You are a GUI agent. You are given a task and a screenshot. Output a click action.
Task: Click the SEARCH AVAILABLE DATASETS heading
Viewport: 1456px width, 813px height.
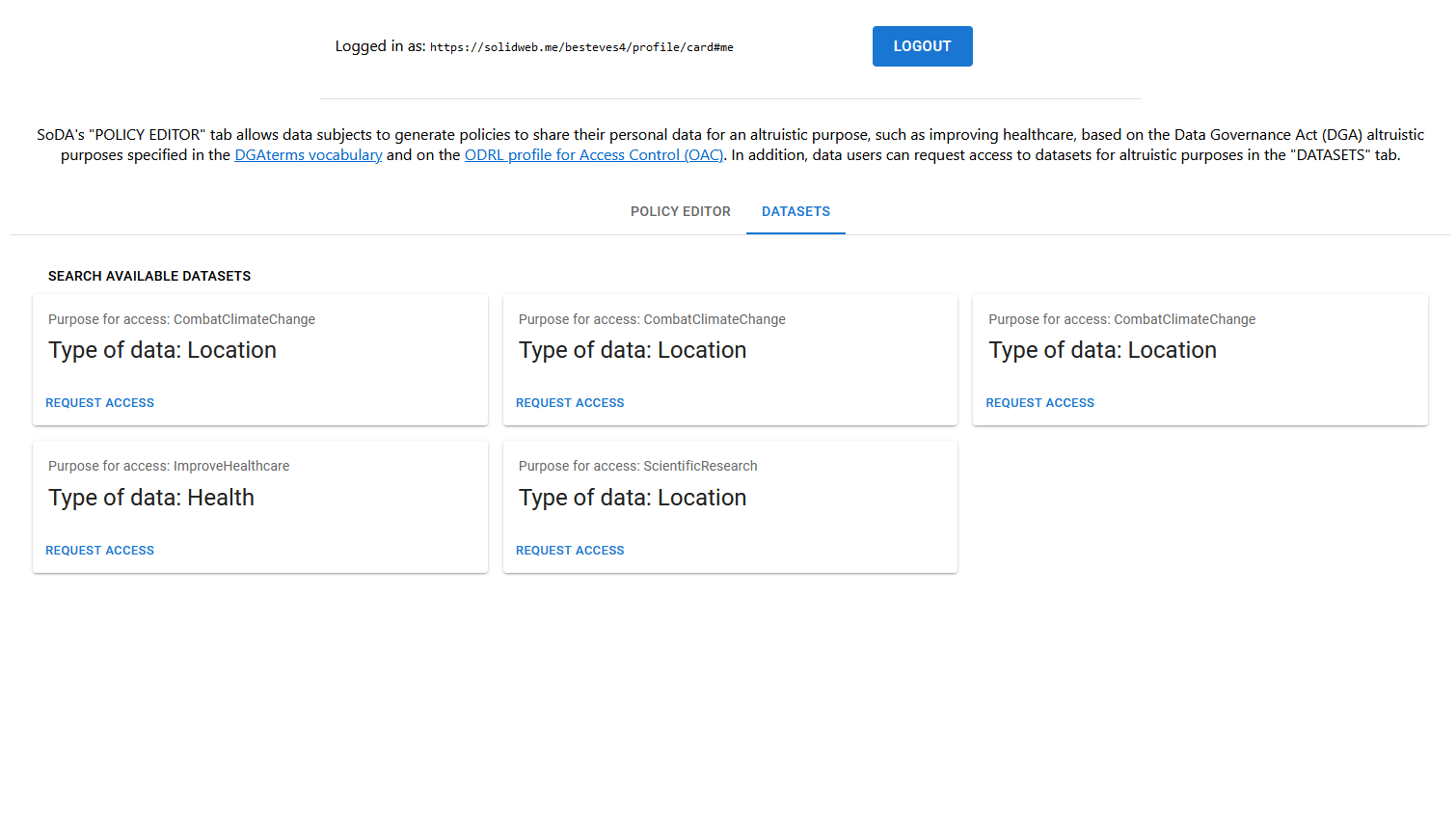149,276
